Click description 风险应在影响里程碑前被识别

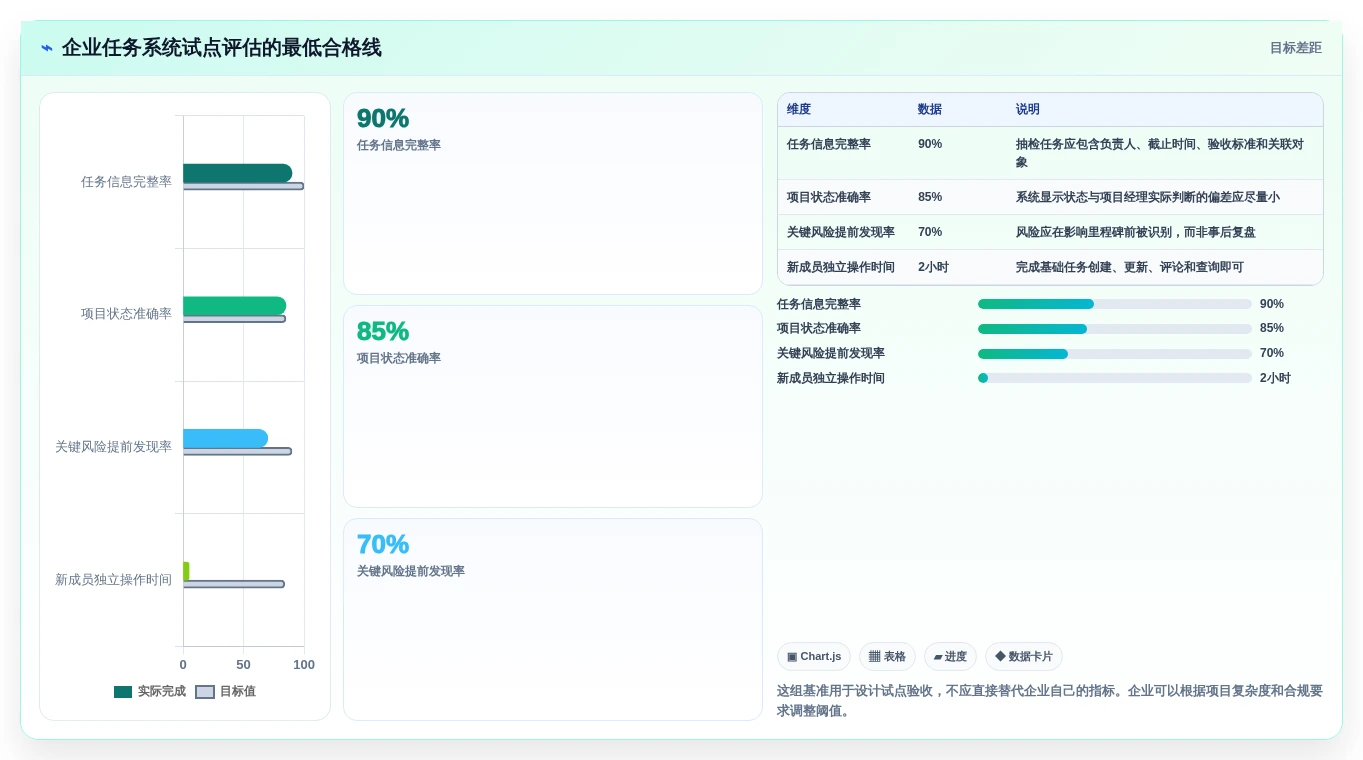click(x=1136, y=232)
